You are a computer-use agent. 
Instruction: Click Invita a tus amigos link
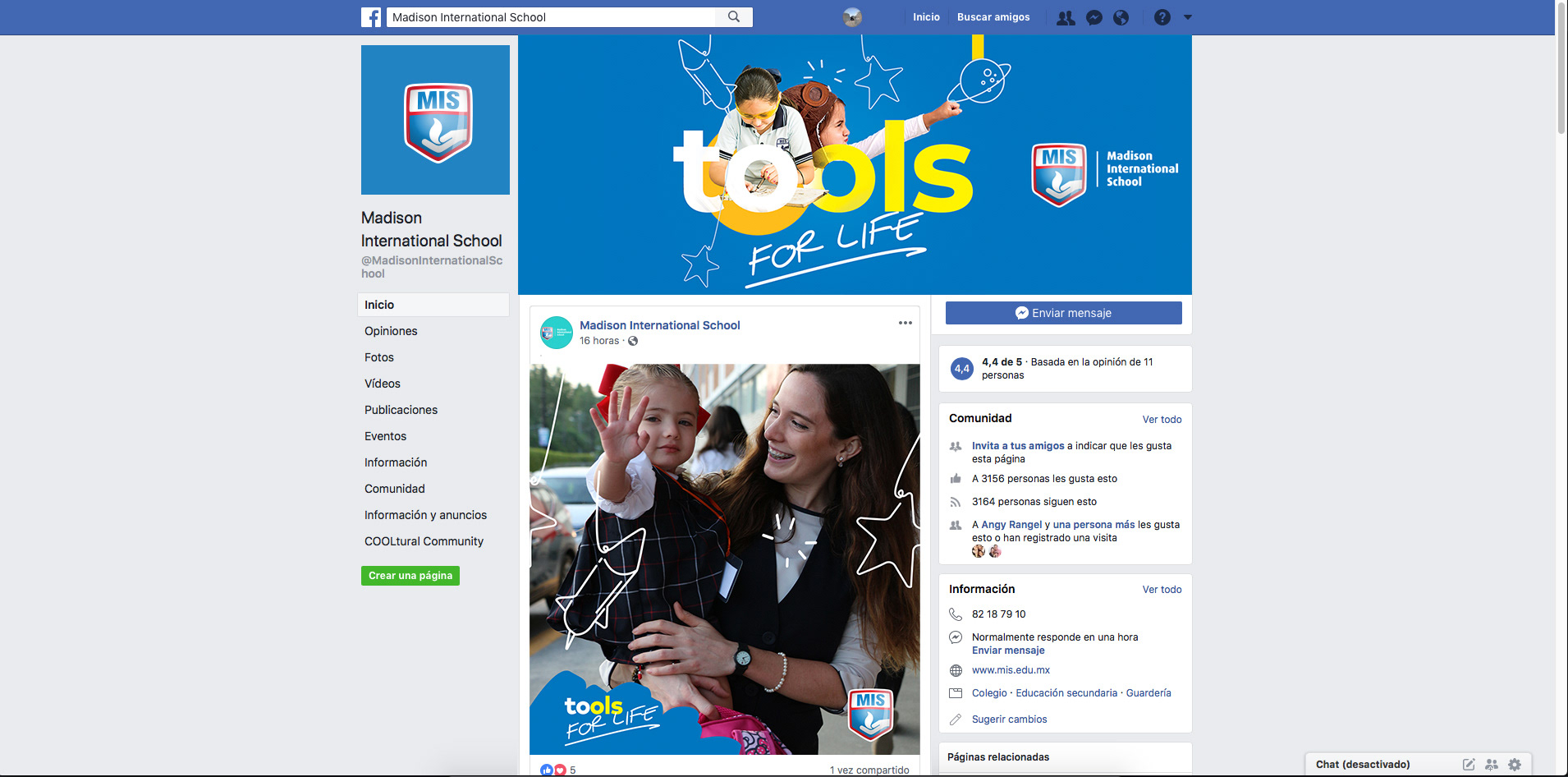1018,446
